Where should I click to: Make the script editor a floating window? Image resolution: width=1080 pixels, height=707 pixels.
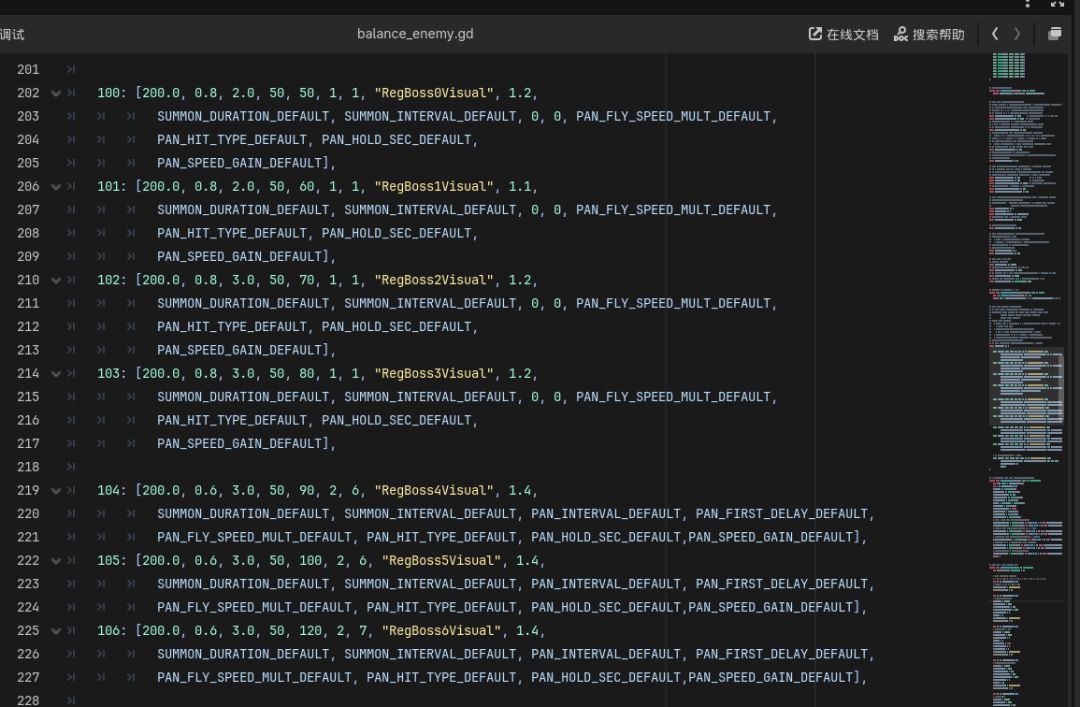(1054, 34)
